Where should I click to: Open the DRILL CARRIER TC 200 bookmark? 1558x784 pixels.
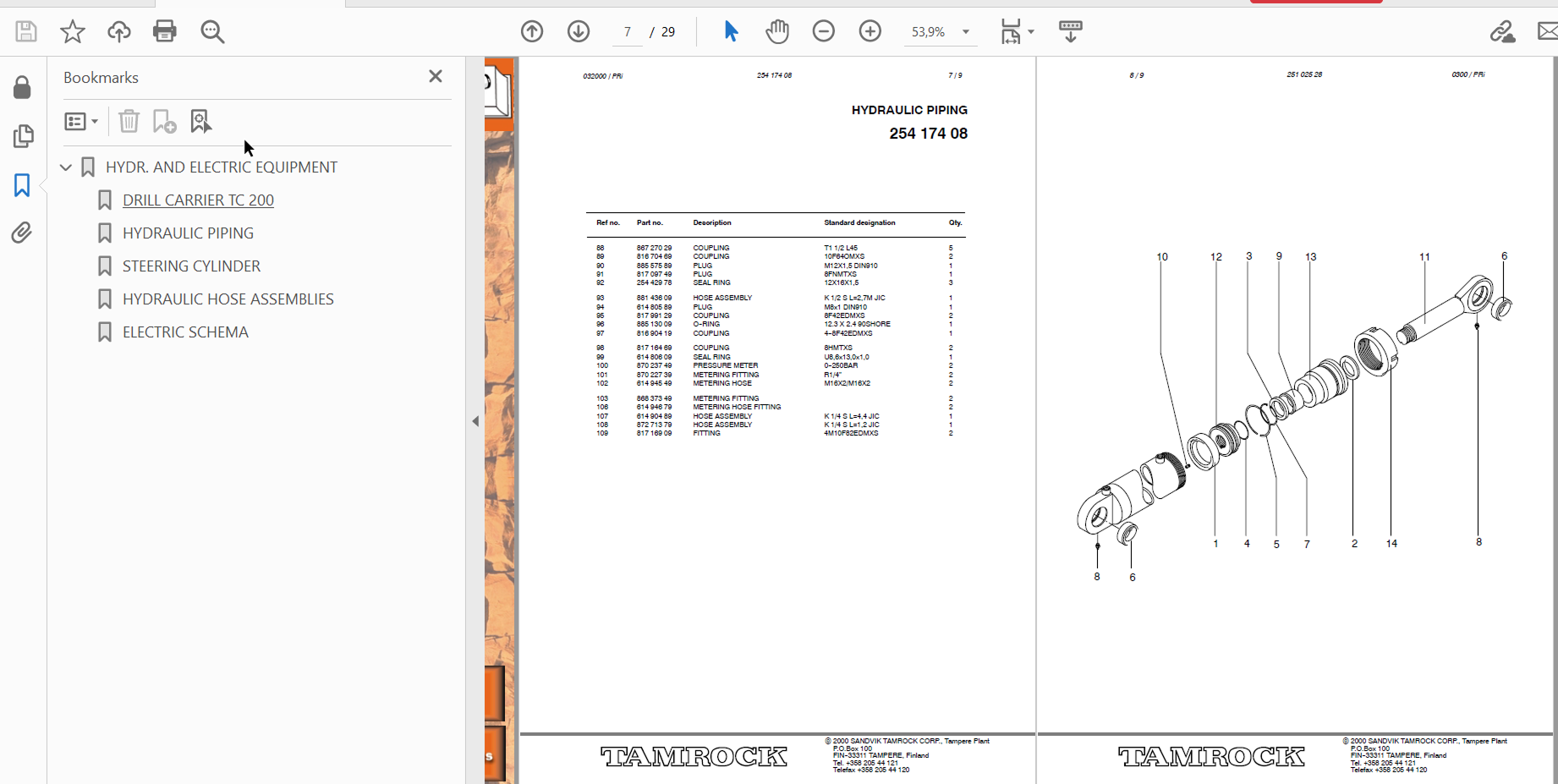click(x=198, y=200)
